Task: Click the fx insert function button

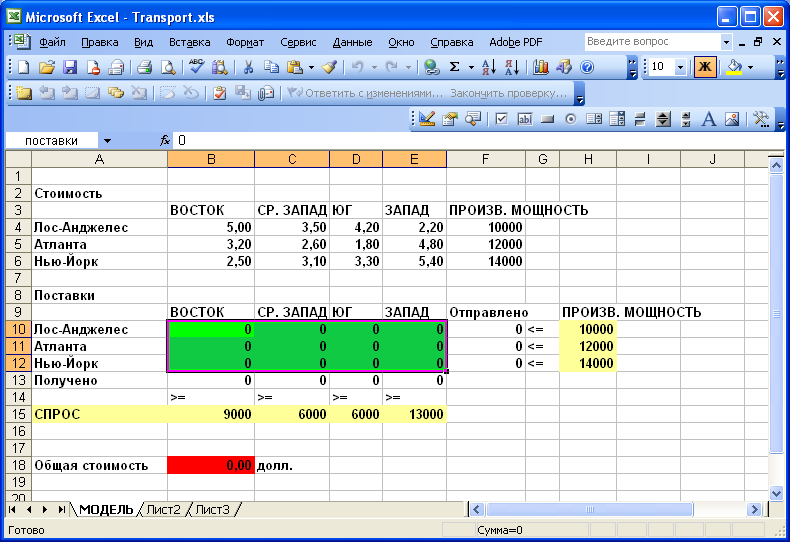Action: [165, 141]
